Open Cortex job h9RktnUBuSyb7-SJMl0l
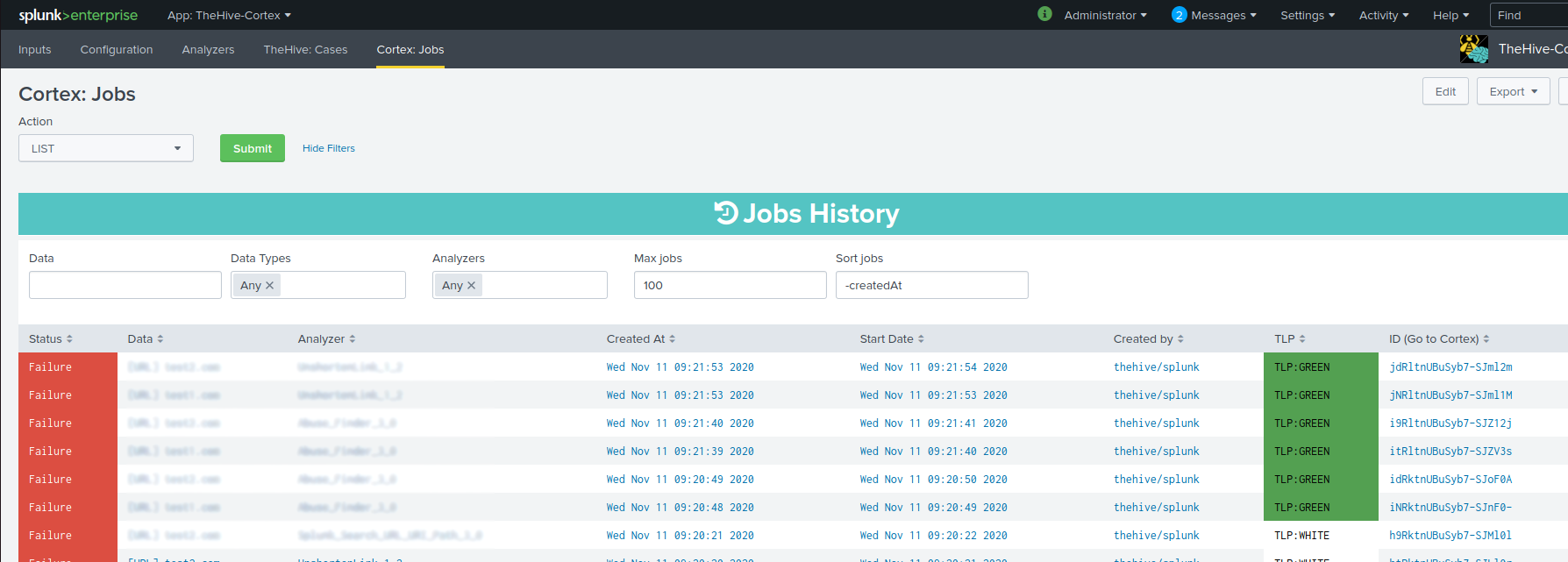The width and height of the screenshot is (1568, 562). point(1450,535)
